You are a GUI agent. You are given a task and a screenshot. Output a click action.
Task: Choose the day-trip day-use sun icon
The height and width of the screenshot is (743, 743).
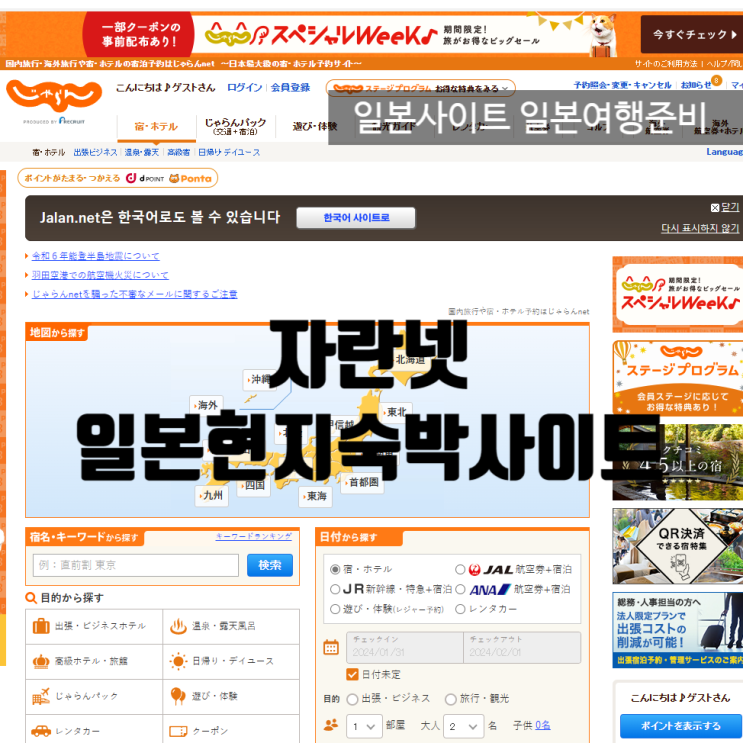pyautogui.click(x=178, y=661)
